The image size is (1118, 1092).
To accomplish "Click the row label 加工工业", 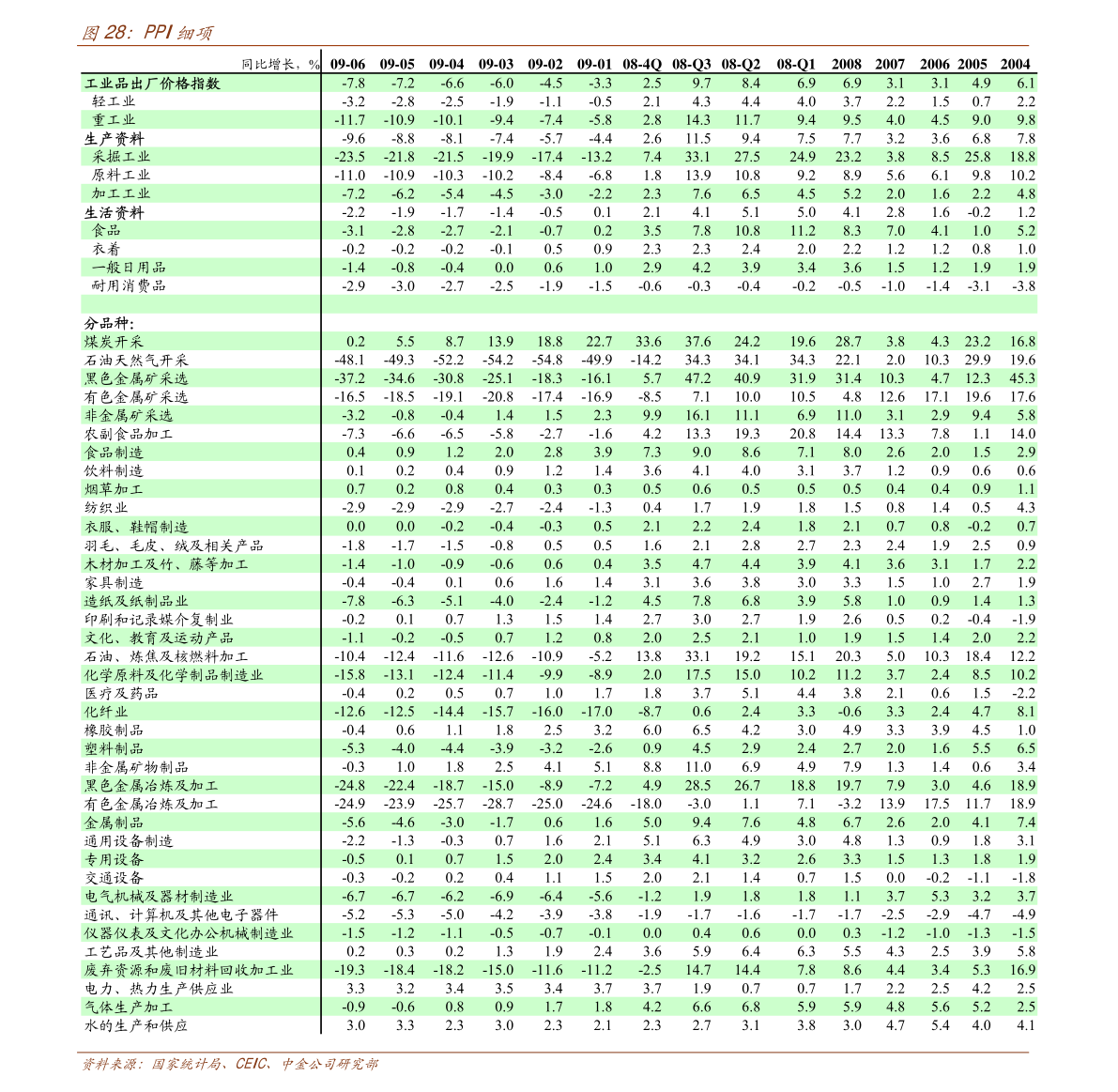I will (120, 194).
